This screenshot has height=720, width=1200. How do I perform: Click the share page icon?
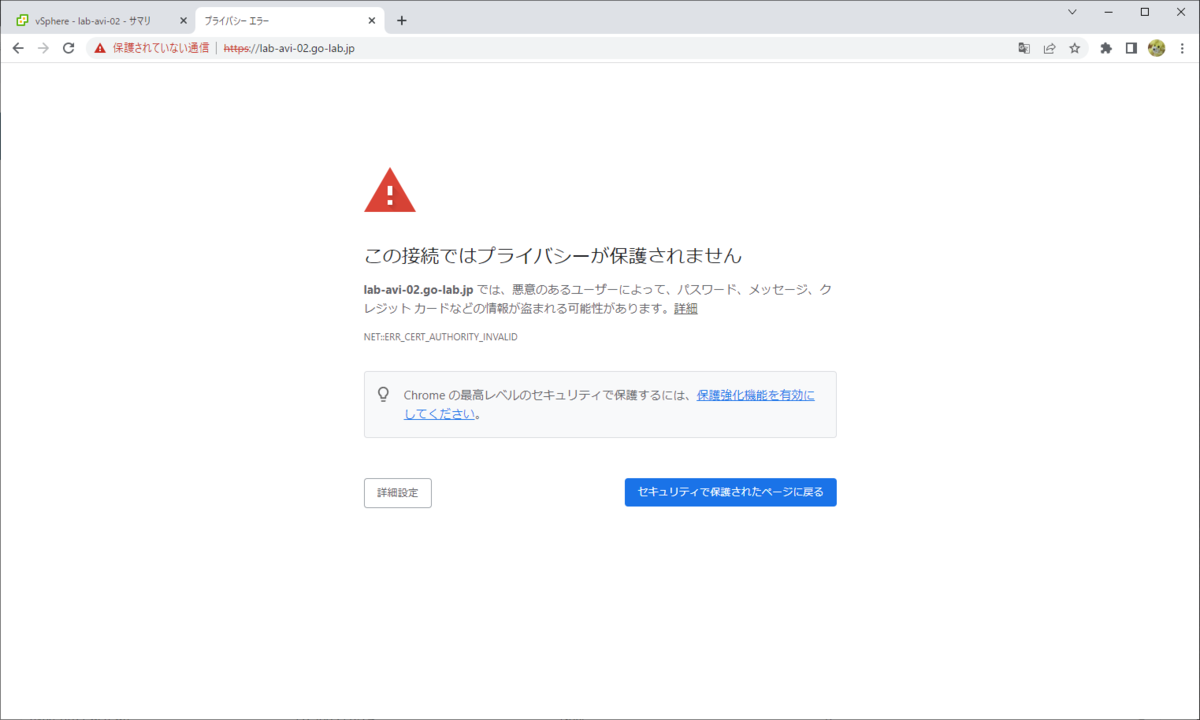1049,48
